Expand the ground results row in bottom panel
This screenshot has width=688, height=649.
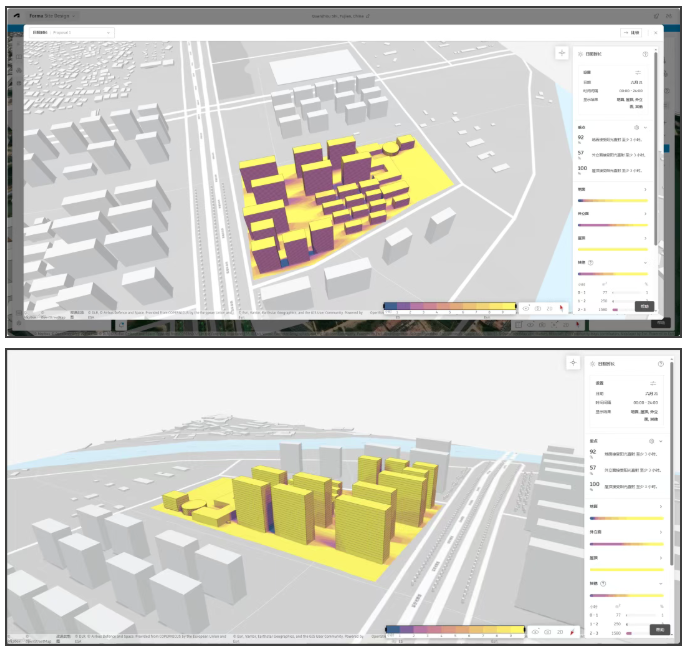(661, 507)
